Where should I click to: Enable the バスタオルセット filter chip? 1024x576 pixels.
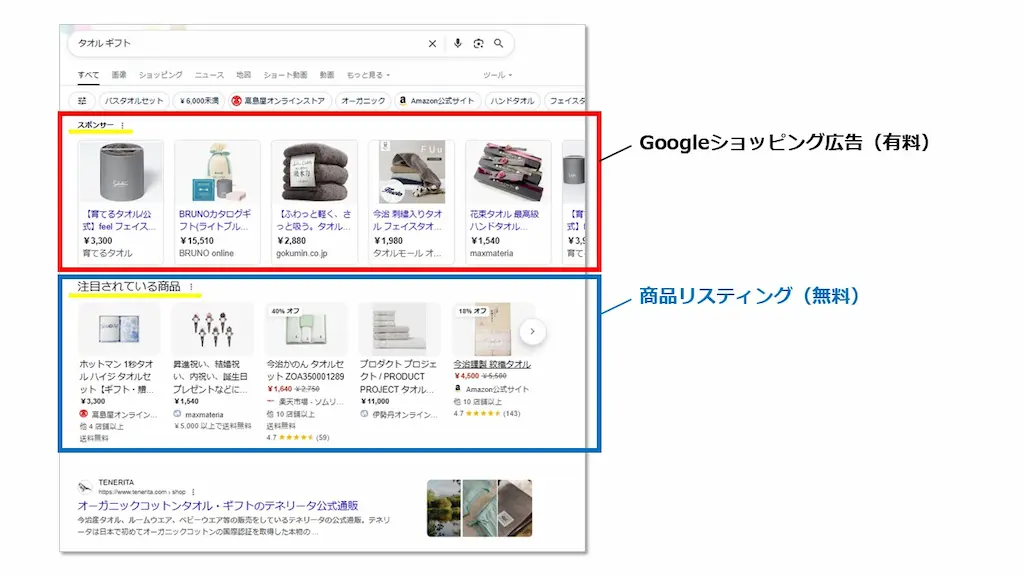pos(134,99)
